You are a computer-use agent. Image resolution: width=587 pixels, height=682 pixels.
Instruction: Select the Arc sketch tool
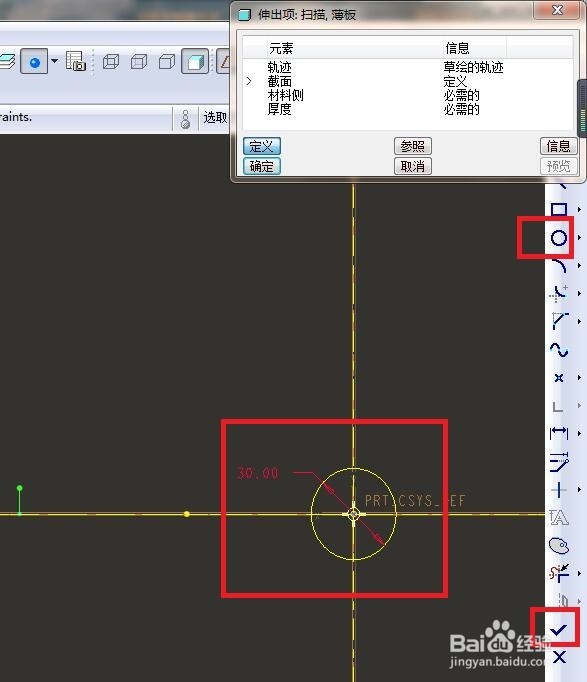[x=559, y=265]
